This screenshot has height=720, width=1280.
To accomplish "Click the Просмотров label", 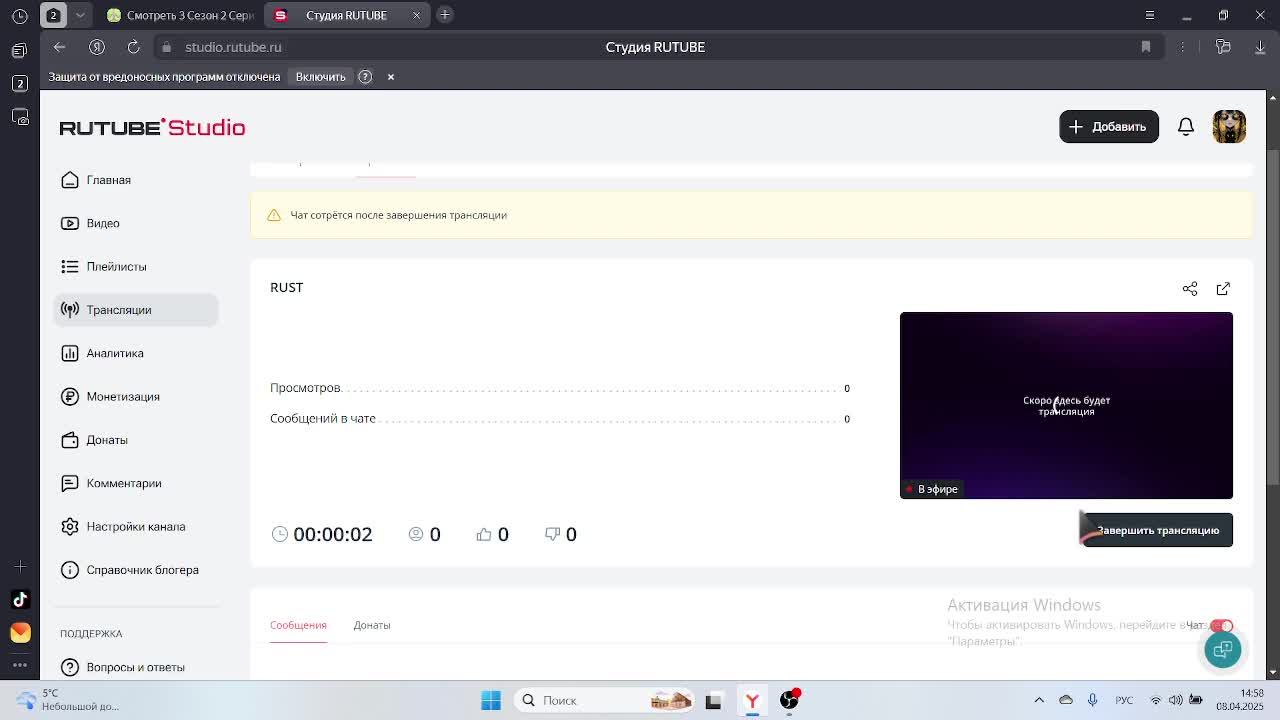I will coord(305,388).
